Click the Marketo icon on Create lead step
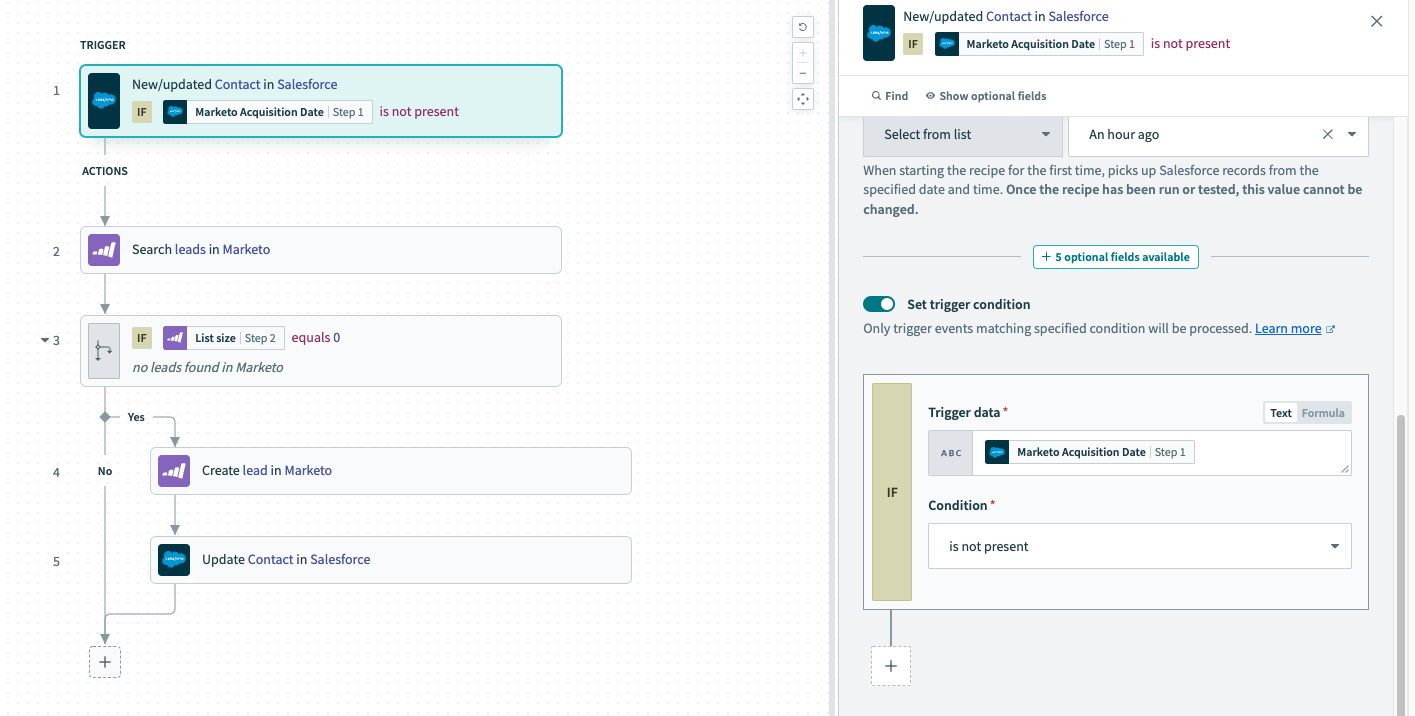 click(x=174, y=471)
